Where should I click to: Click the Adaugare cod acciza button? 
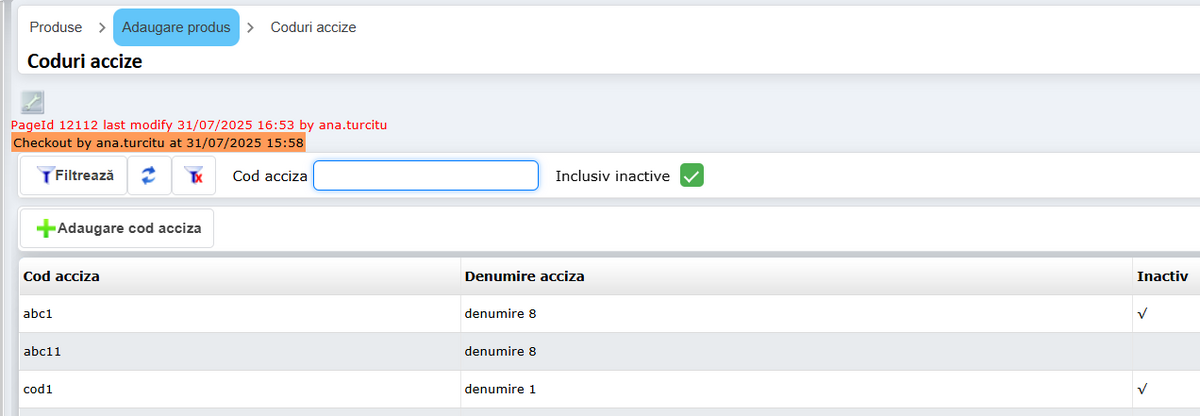click(117, 228)
